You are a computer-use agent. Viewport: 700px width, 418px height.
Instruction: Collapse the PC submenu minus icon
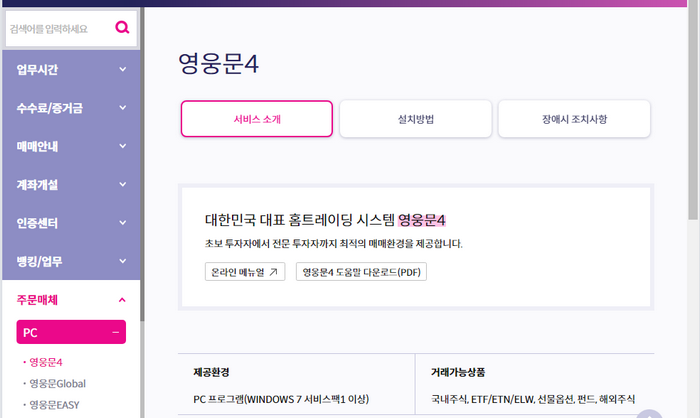116,332
